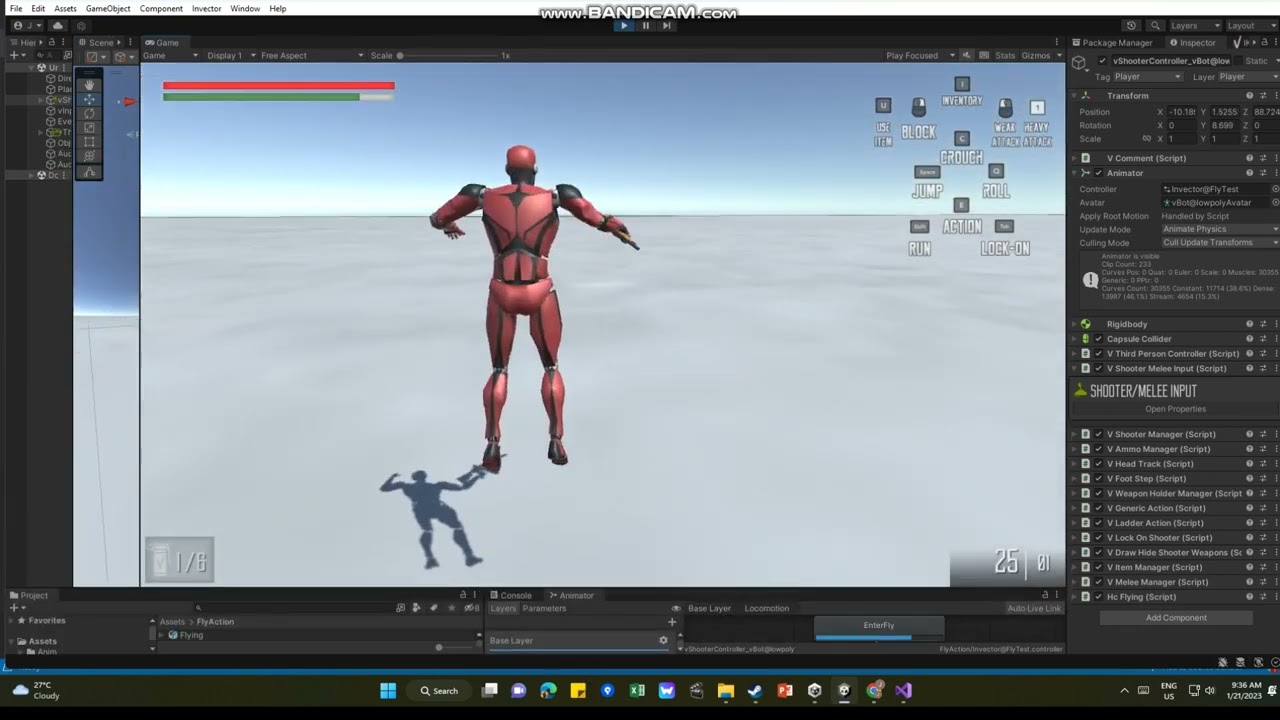Toggle V Shooter Manager script checkbox
This screenshot has height=720, width=1280.
click(x=1098, y=434)
